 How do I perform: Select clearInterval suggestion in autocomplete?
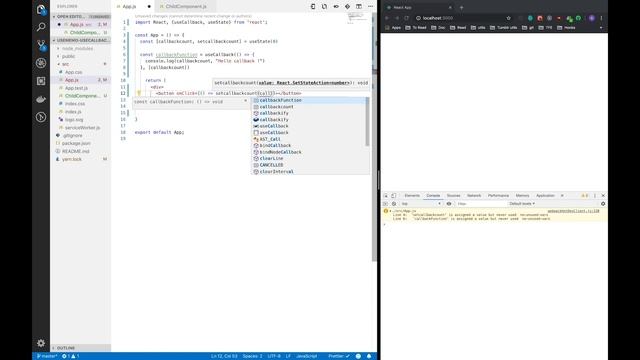coord(309,171)
